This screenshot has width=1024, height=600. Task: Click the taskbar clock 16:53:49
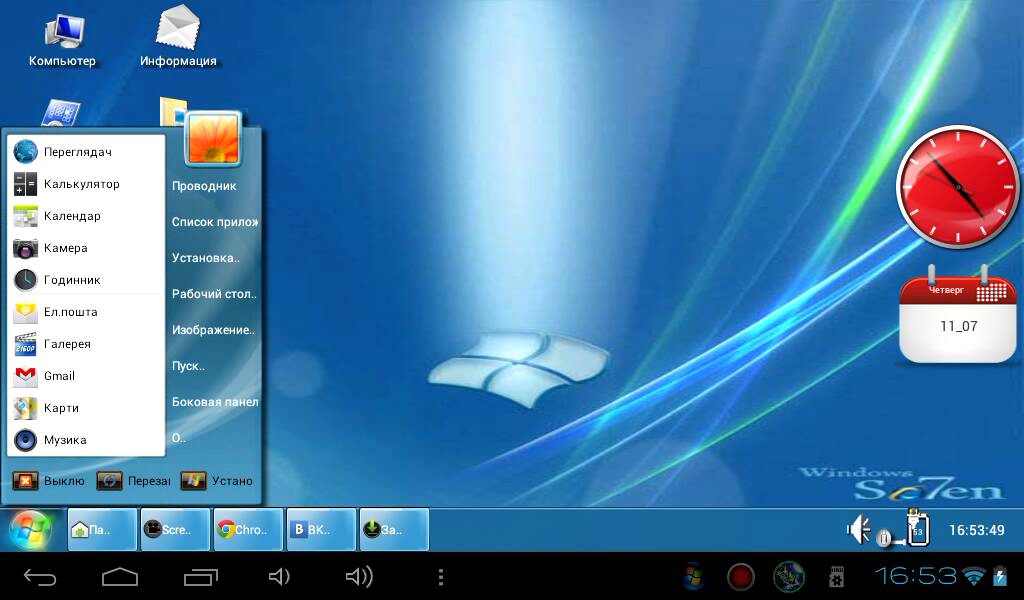click(x=976, y=530)
